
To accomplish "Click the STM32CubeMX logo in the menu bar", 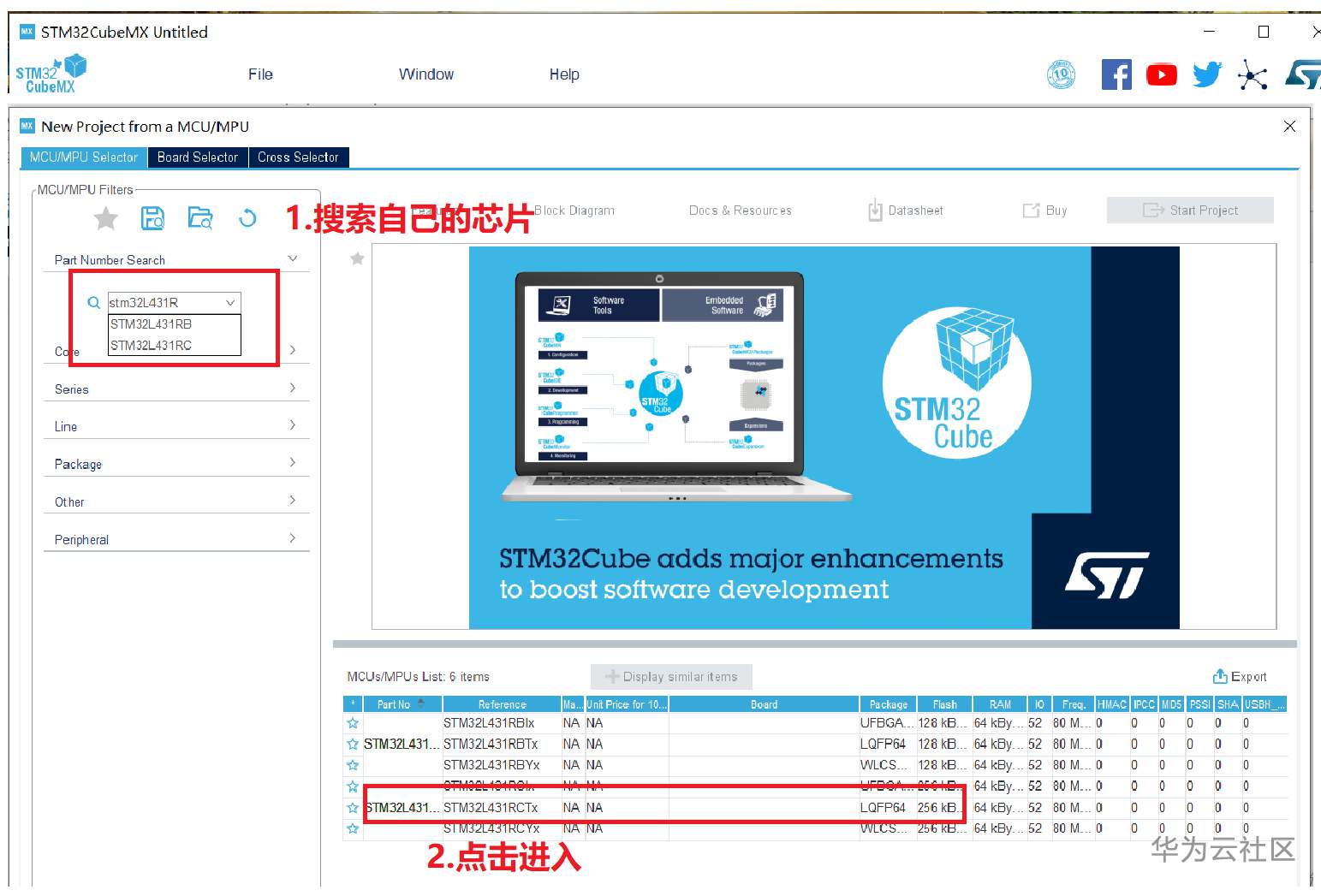I will click(51, 74).
